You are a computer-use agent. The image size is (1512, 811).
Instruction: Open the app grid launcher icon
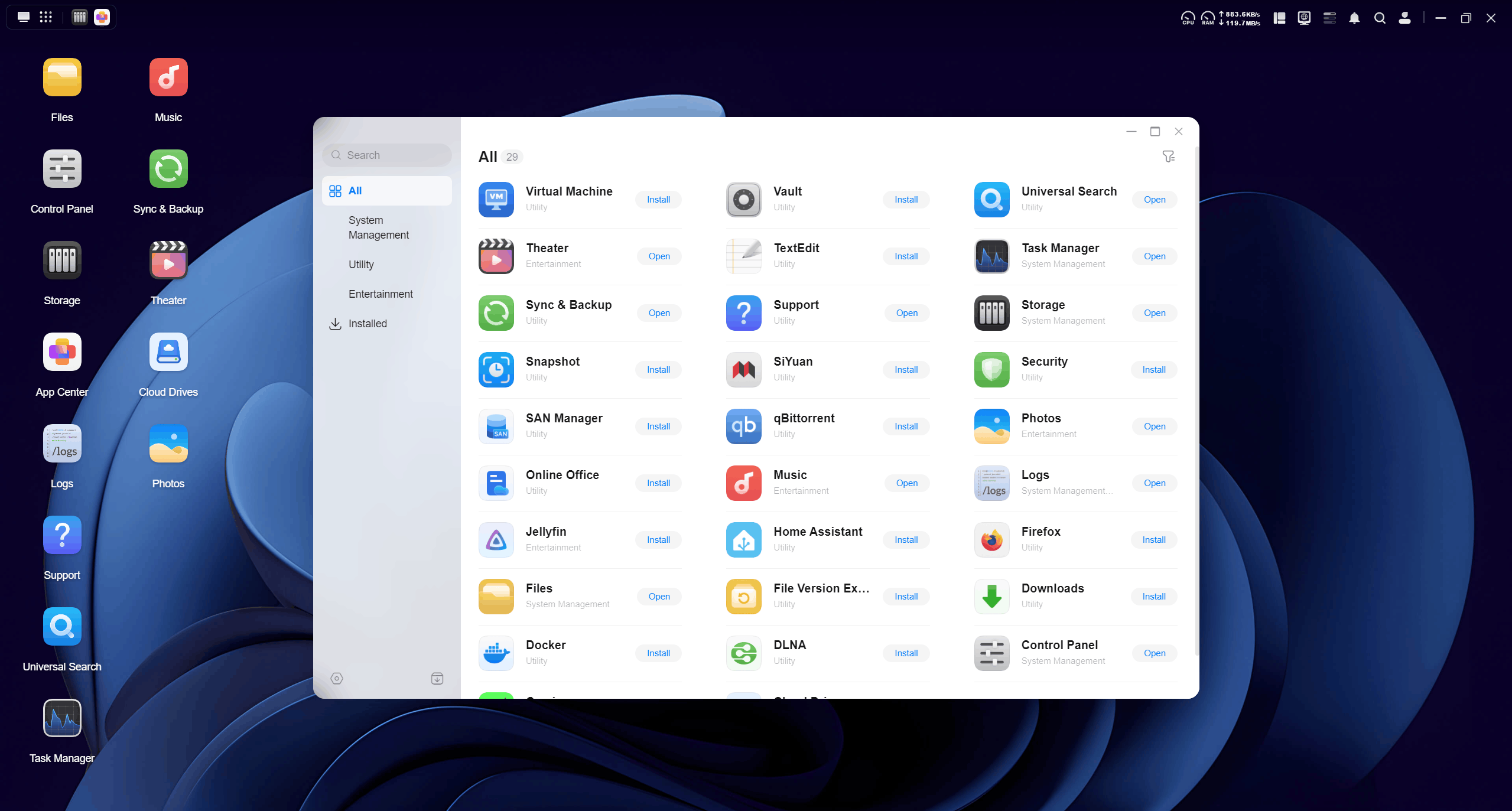[45, 17]
